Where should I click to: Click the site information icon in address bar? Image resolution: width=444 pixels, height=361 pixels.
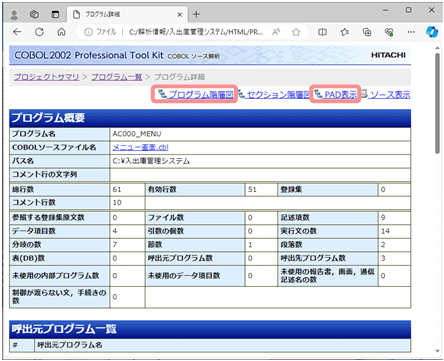click(88, 32)
